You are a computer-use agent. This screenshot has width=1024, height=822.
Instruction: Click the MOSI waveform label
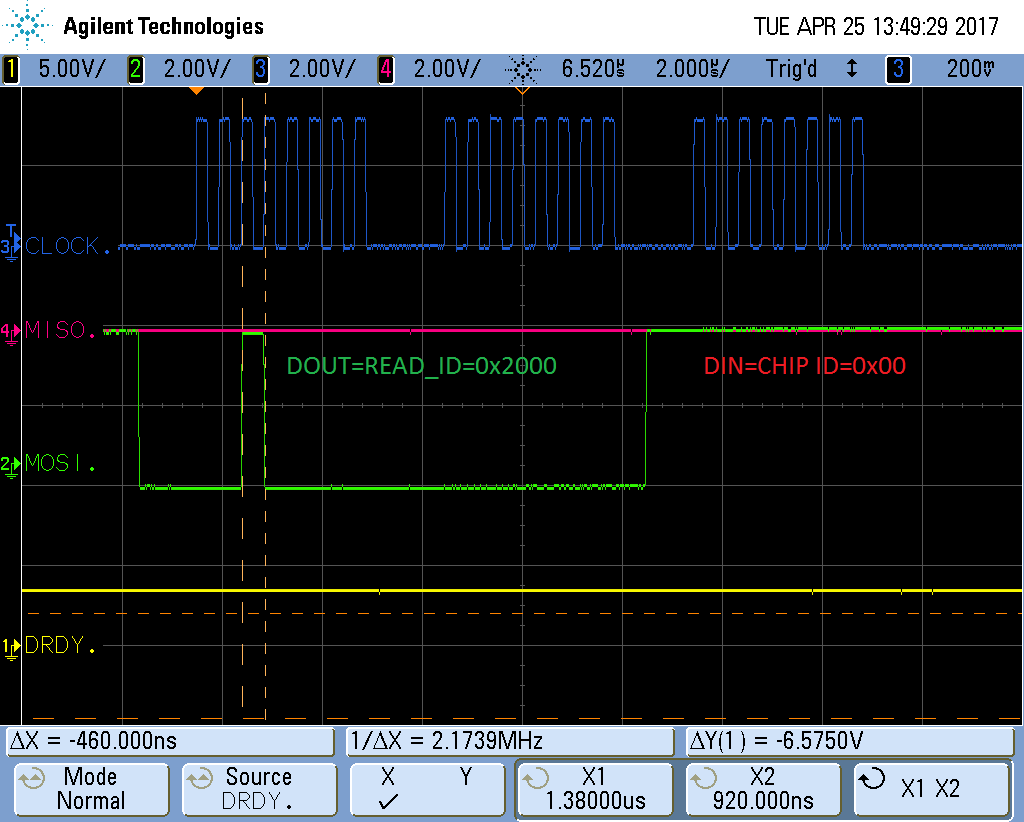tap(59, 463)
